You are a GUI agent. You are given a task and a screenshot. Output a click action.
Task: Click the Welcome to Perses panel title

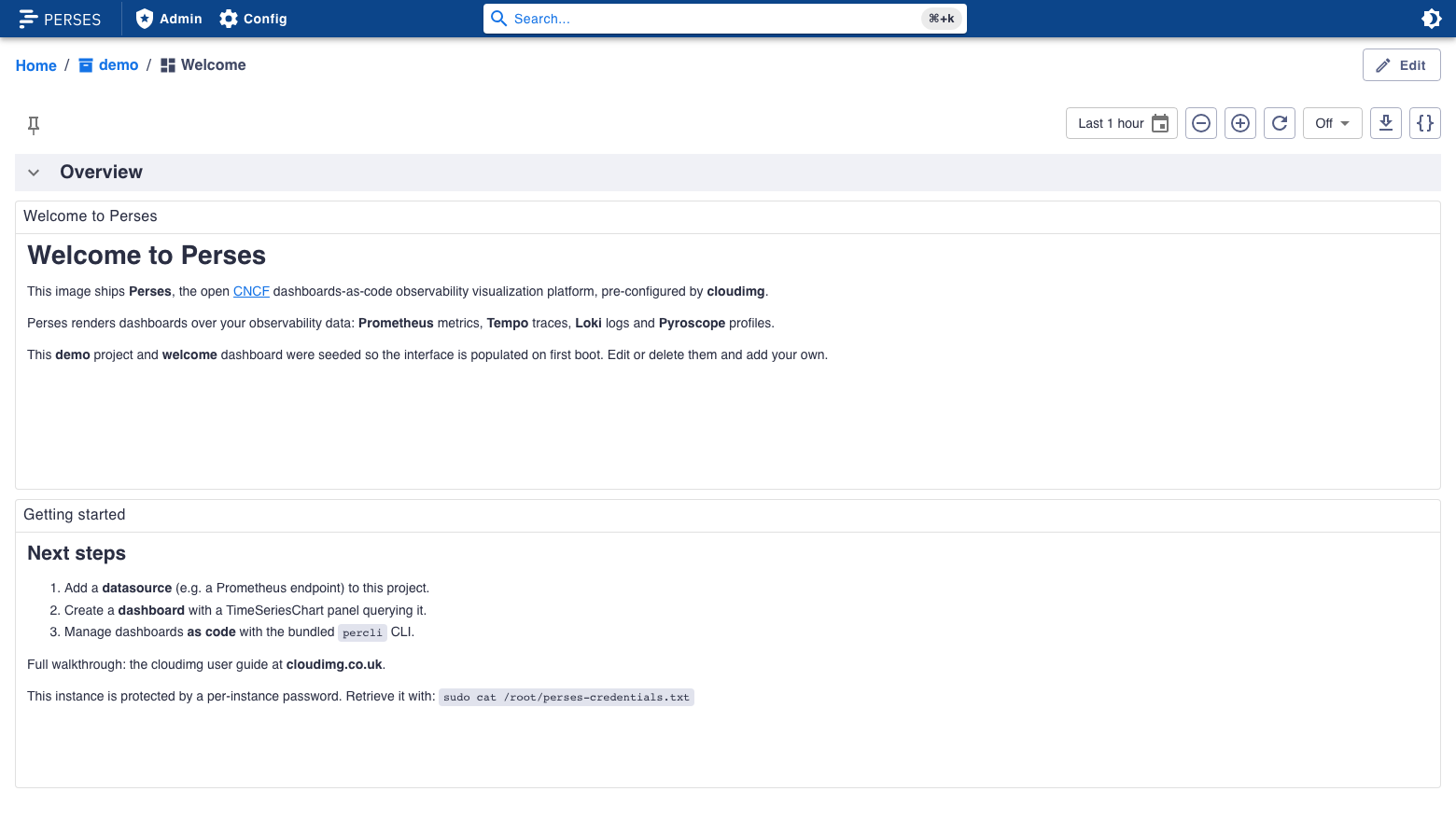(x=91, y=216)
